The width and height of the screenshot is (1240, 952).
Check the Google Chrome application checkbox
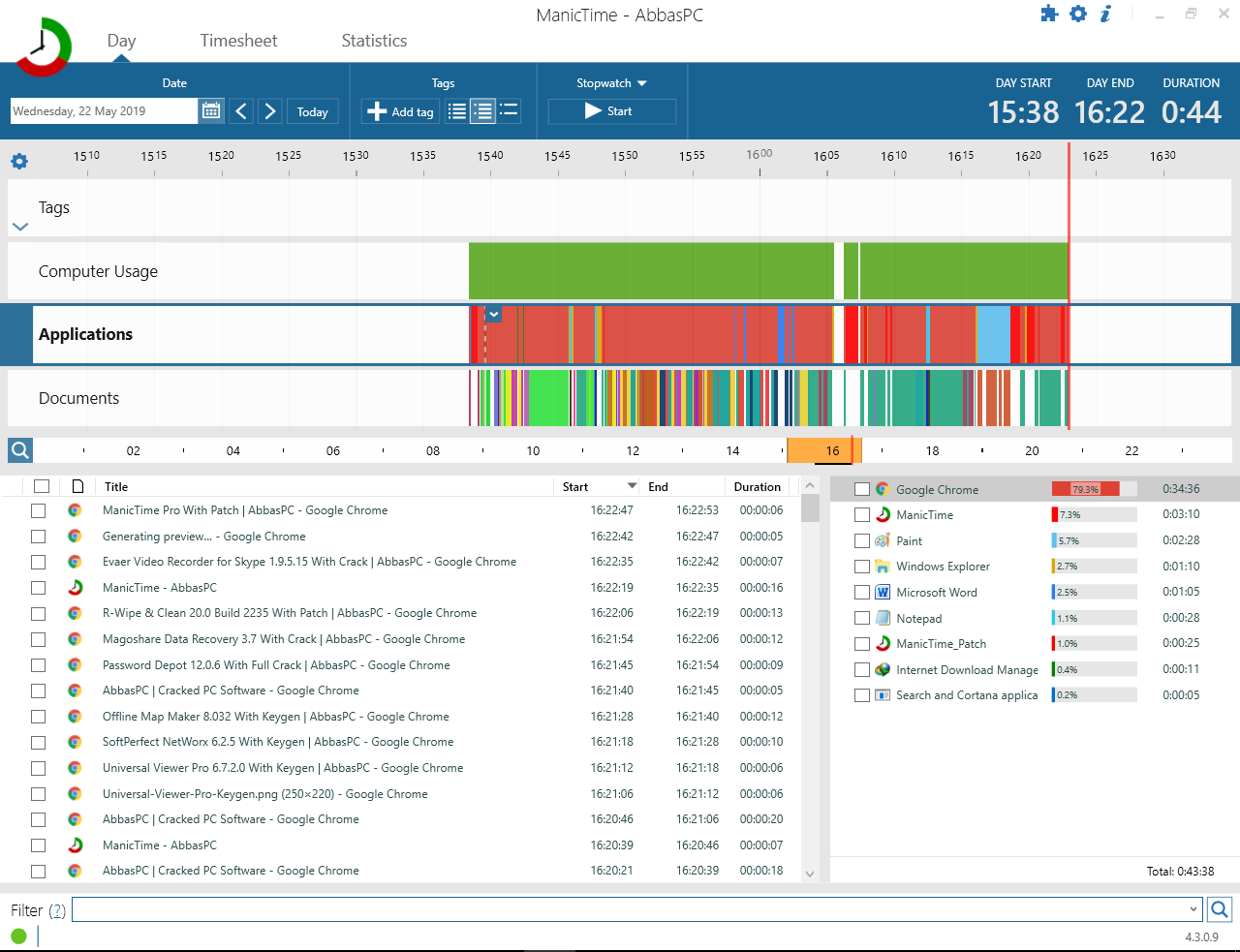pyautogui.click(x=862, y=489)
